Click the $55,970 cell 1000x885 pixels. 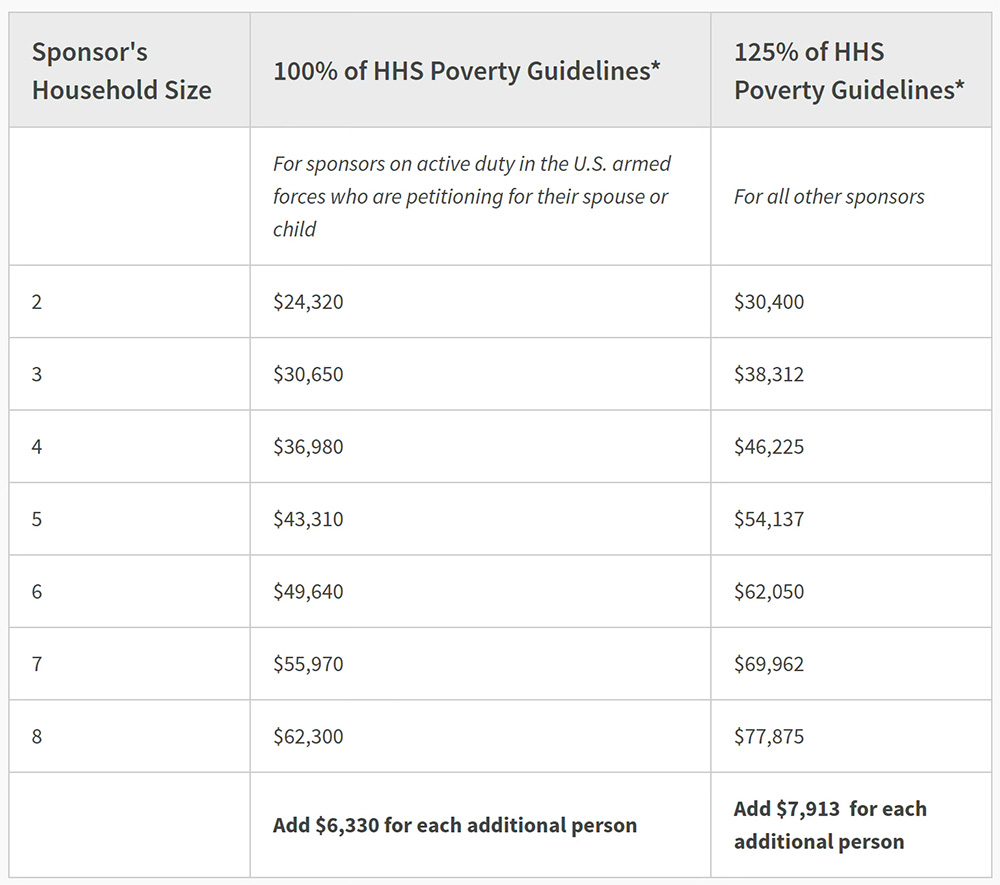pos(308,664)
